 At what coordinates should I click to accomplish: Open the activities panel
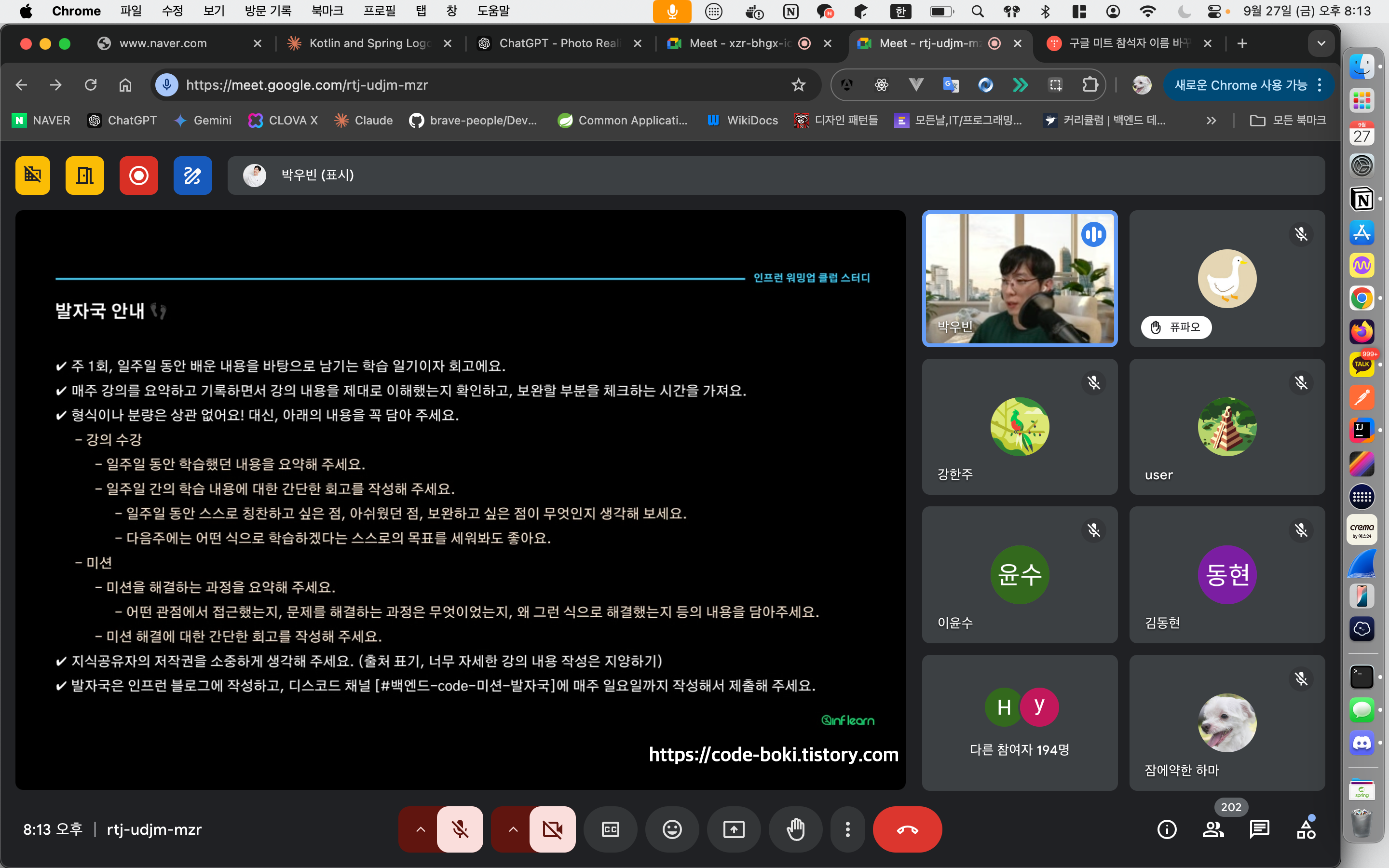point(1306,829)
